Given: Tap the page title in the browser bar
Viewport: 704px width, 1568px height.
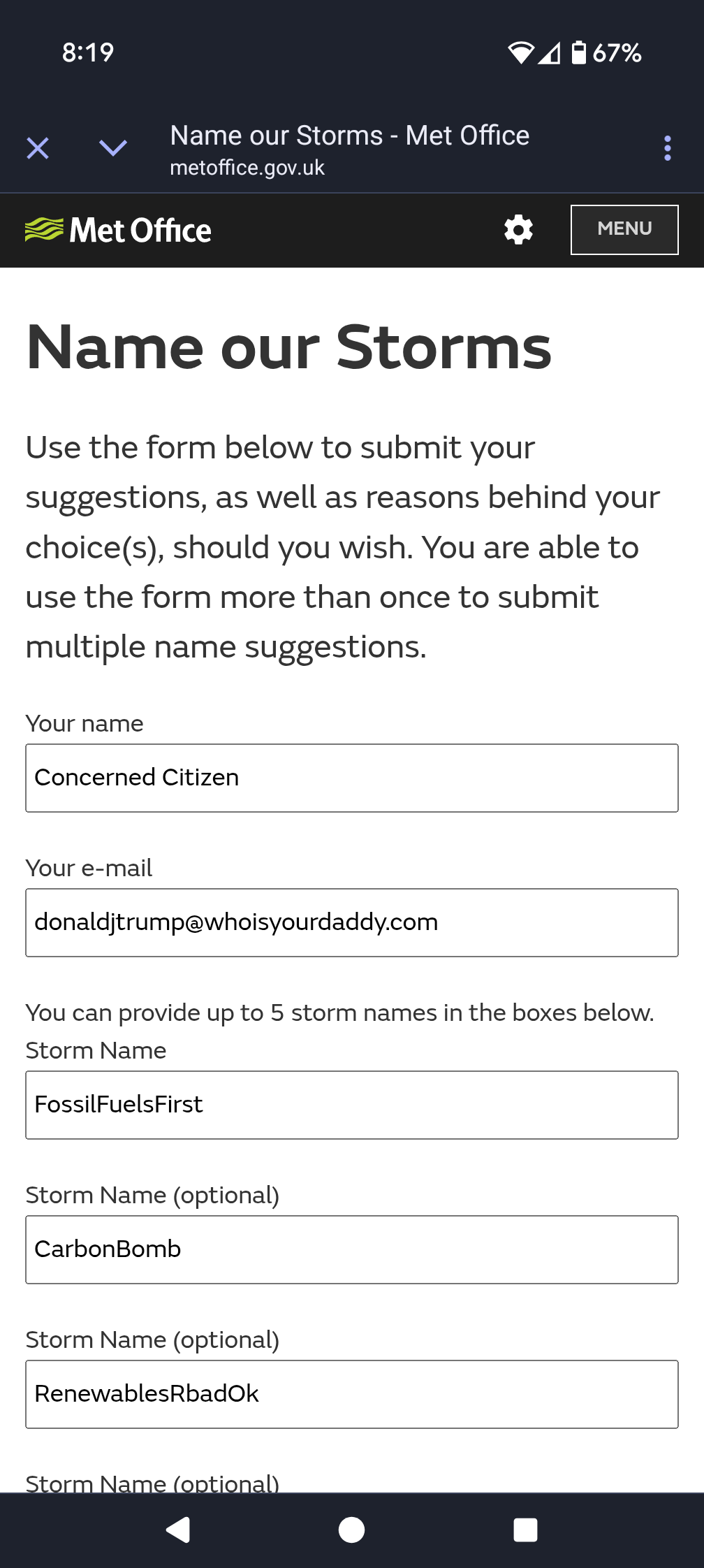Looking at the screenshot, I should point(350,136).
